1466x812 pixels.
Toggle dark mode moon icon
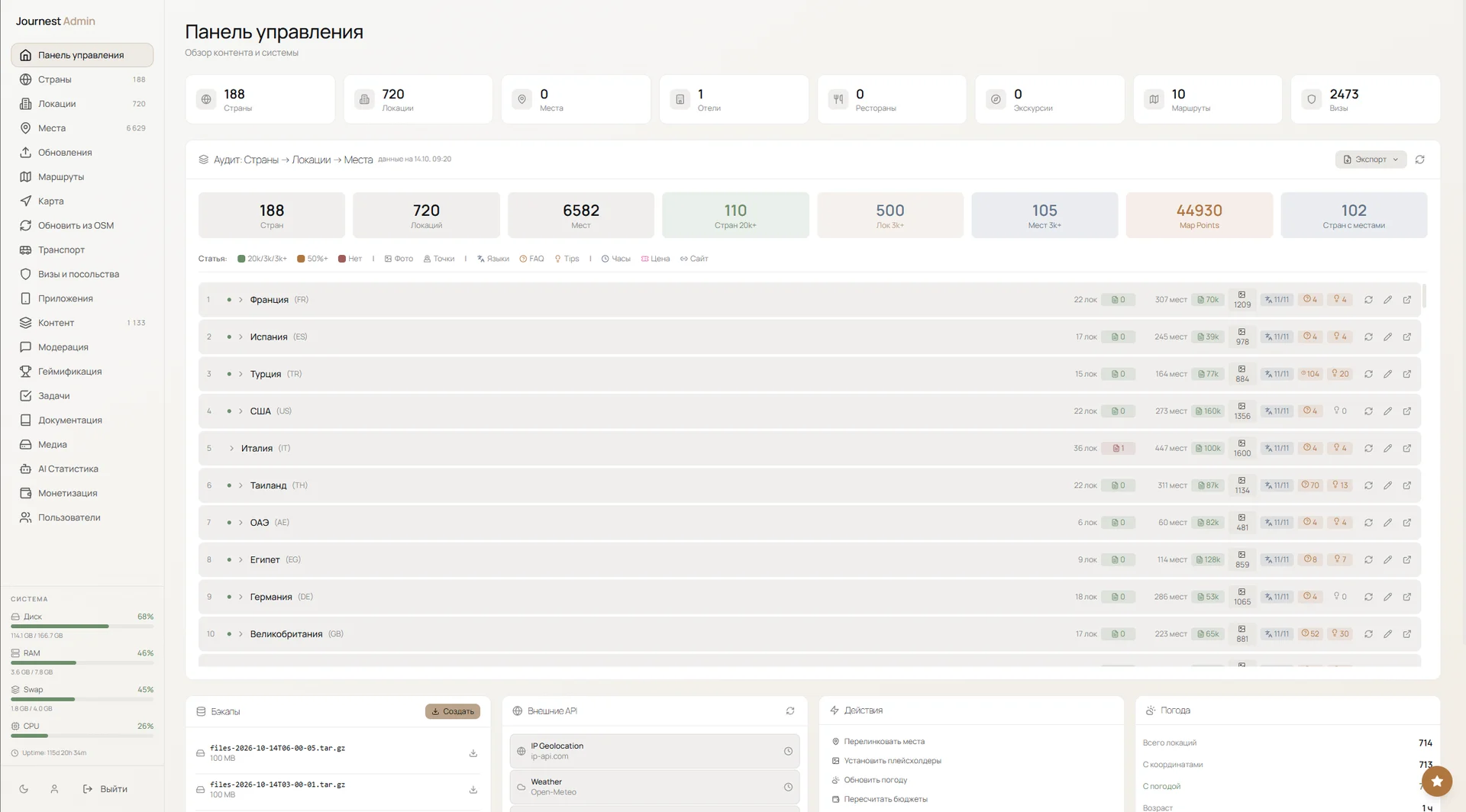click(x=24, y=789)
